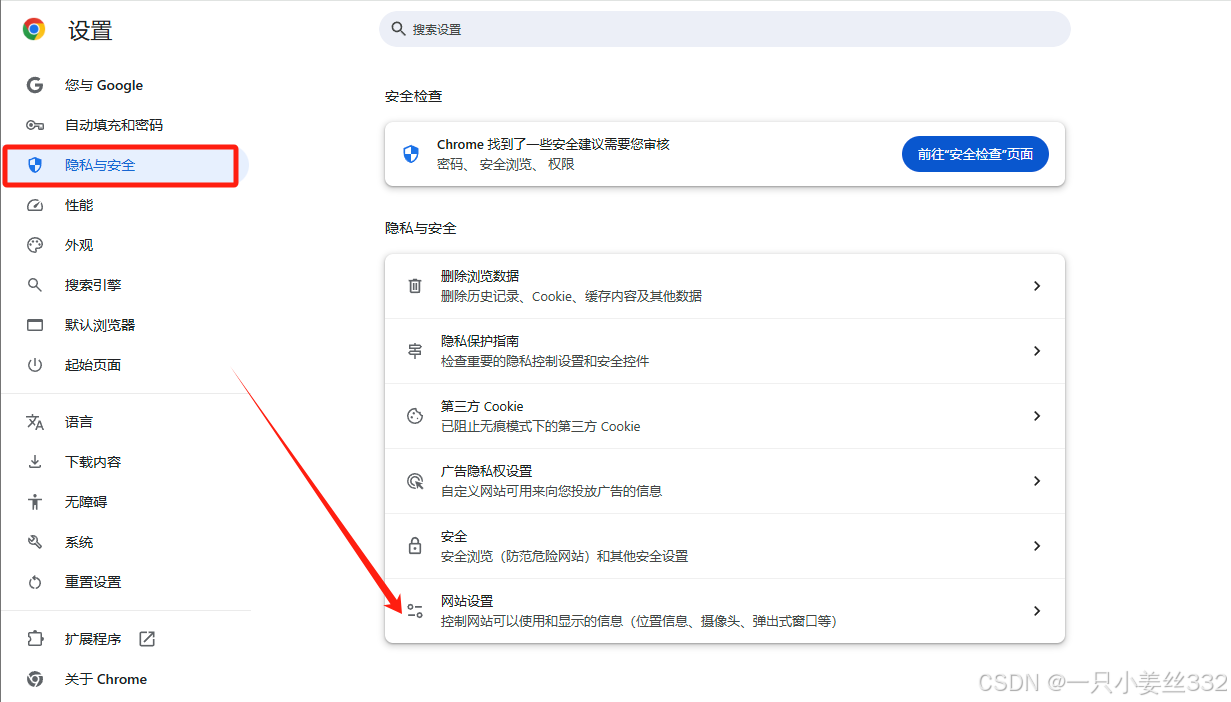Expand the 广告隐私权设置 chevron
Viewport: 1231px width, 702px height.
click(x=1037, y=480)
